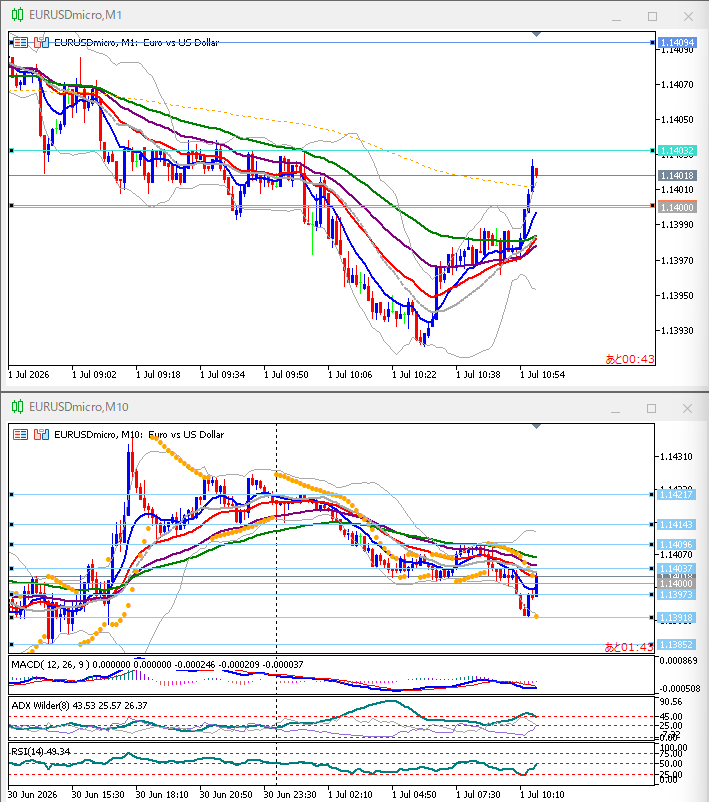709x802 pixels.
Task: Click the 1.13973 level label in M10 chart
Action: [x=676, y=594]
